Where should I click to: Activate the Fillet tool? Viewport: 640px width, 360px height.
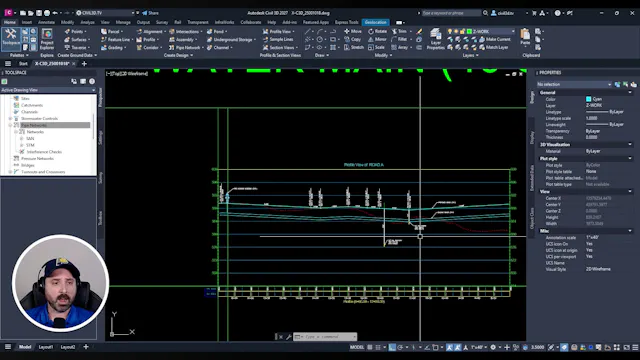pyautogui.click(x=399, y=40)
